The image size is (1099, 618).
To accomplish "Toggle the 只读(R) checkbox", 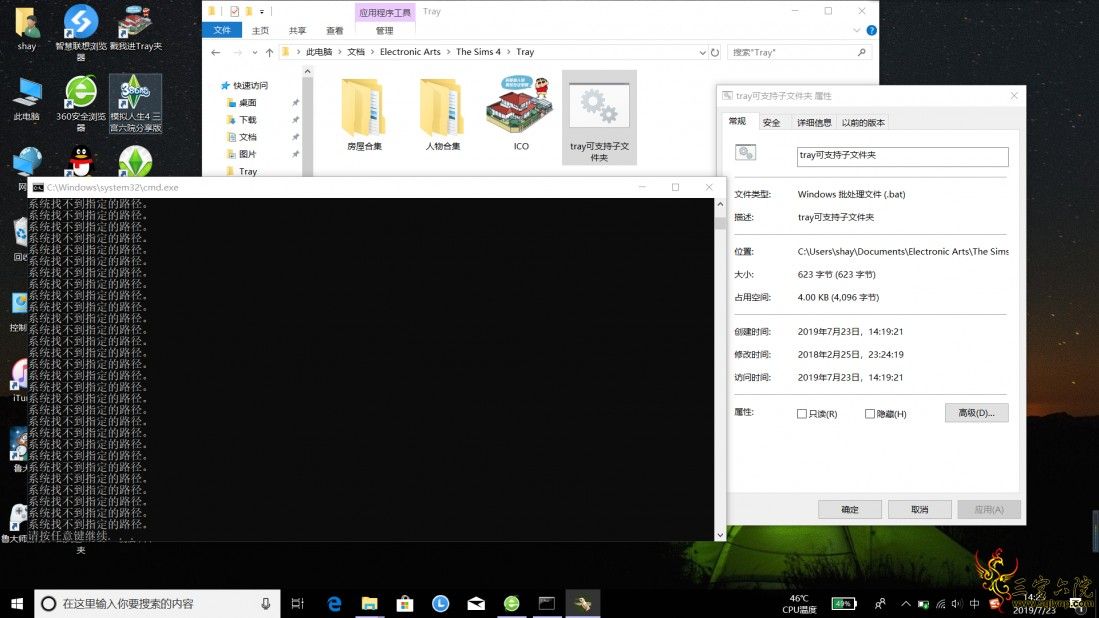I will [802, 413].
